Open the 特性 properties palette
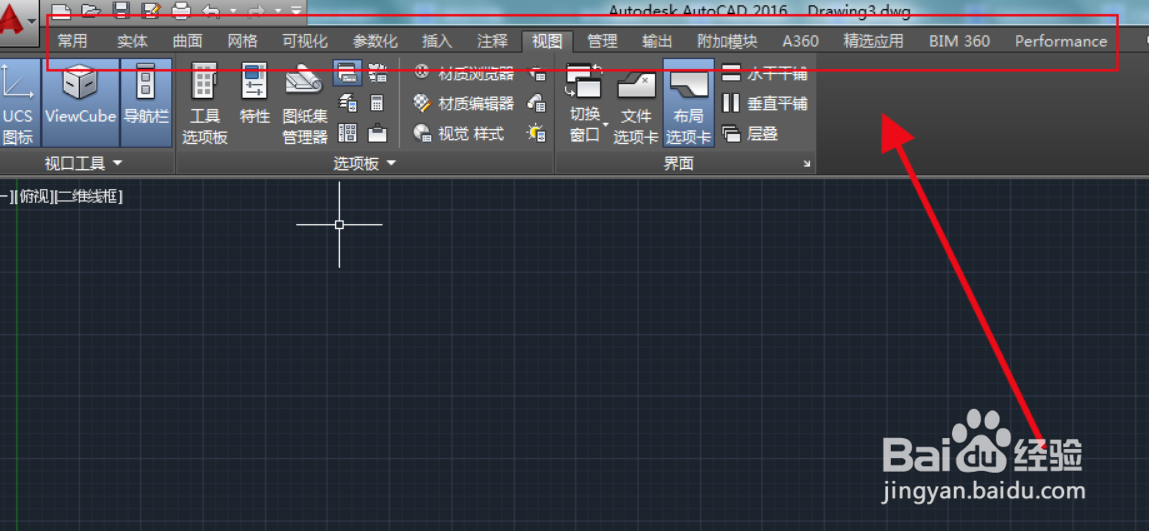Screen dimensions: 1149x531 [255, 93]
